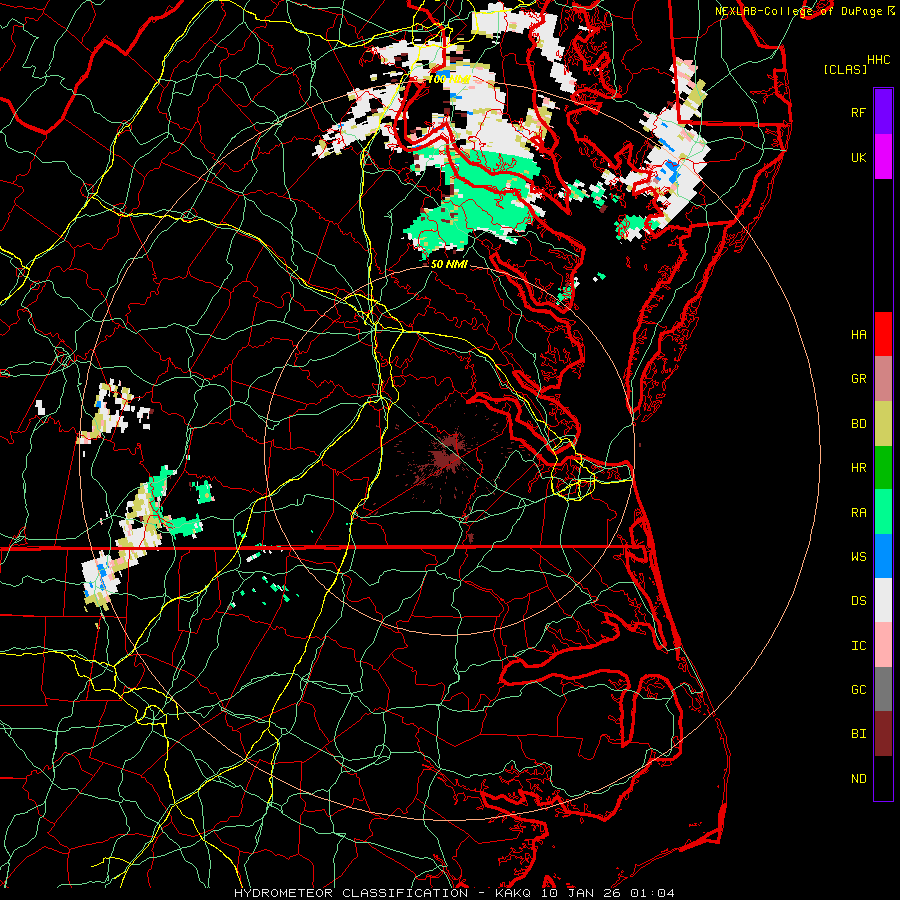Click the DS legend label
Image resolution: width=900 pixels, height=900 pixels.
click(x=858, y=601)
